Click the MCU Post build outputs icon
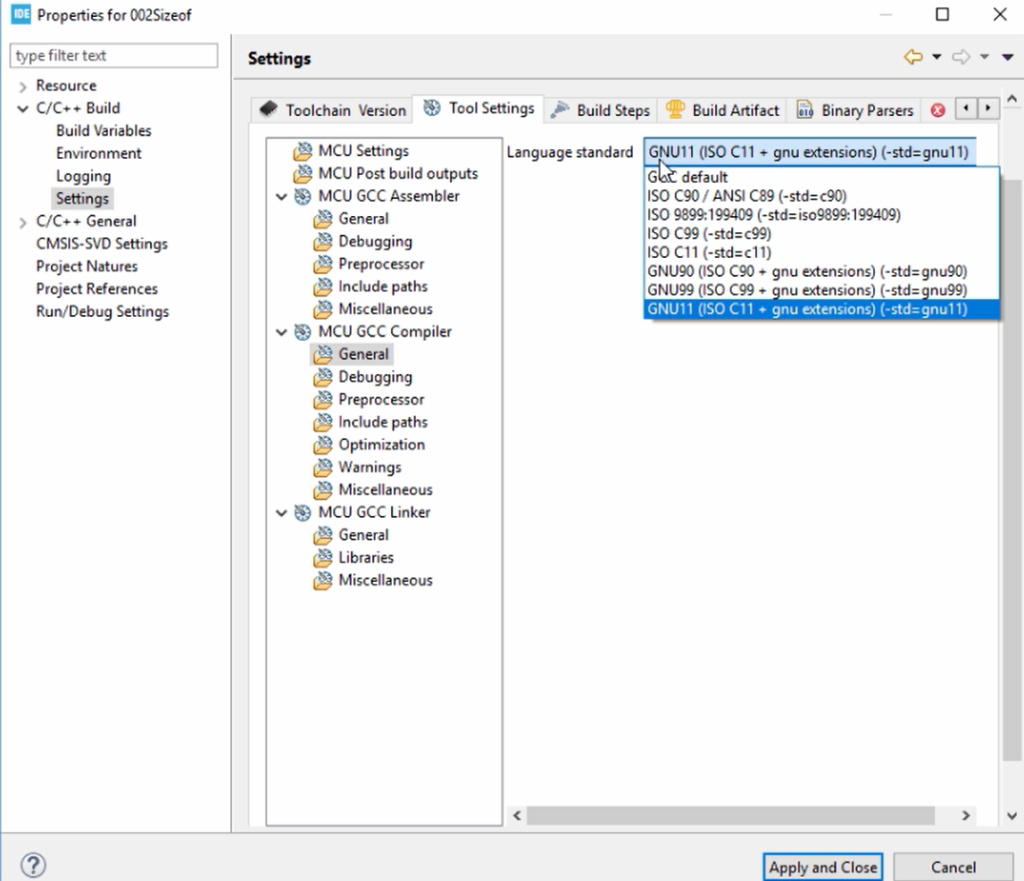Screen dimensions: 1024x881 (302, 174)
